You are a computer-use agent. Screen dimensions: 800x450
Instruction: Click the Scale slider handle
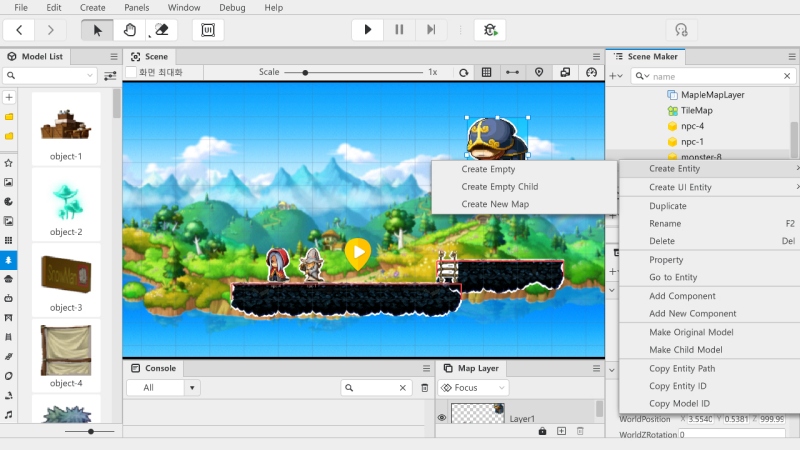[x=305, y=72]
